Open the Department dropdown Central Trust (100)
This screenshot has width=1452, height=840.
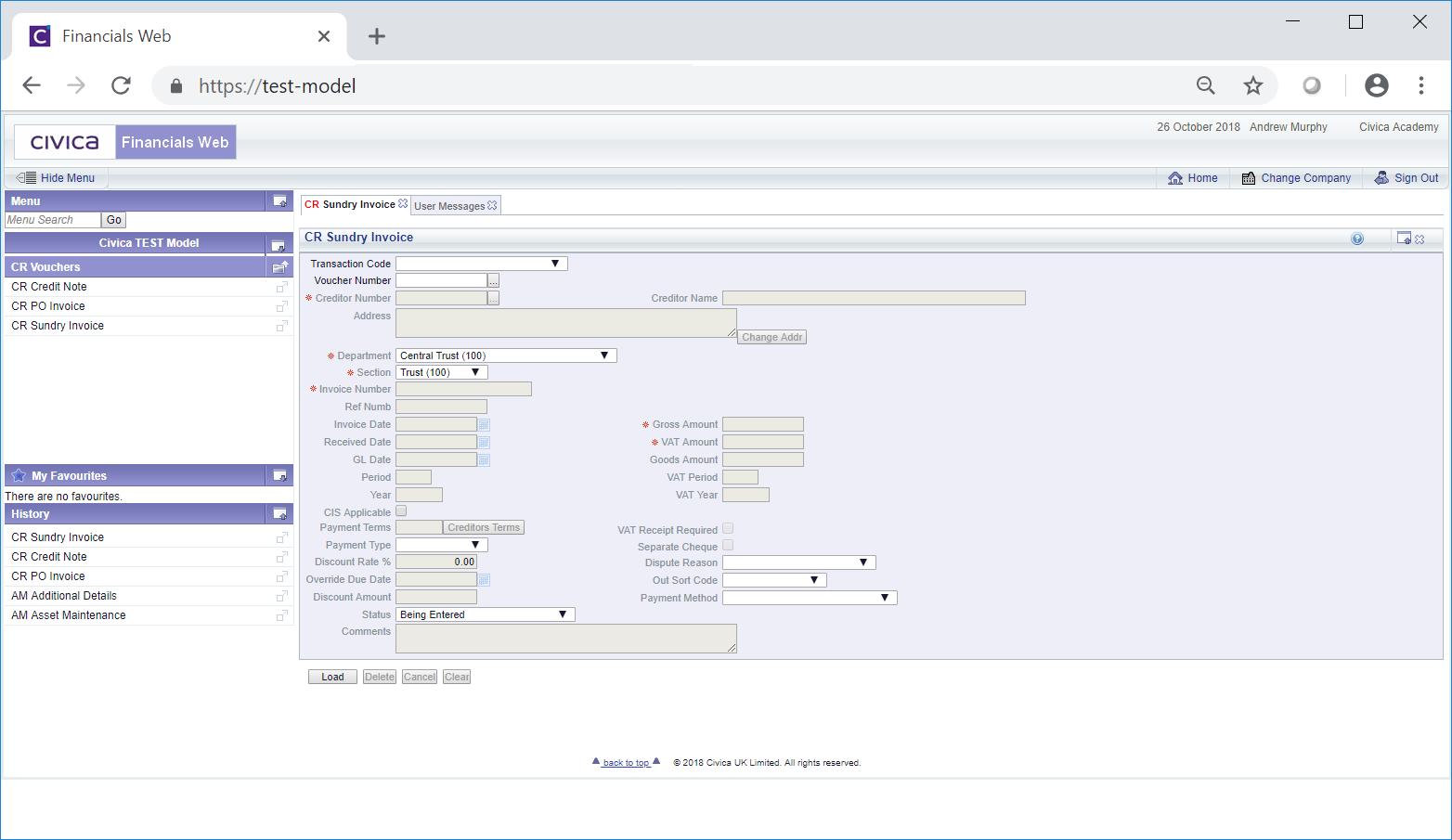pyautogui.click(x=506, y=355)
